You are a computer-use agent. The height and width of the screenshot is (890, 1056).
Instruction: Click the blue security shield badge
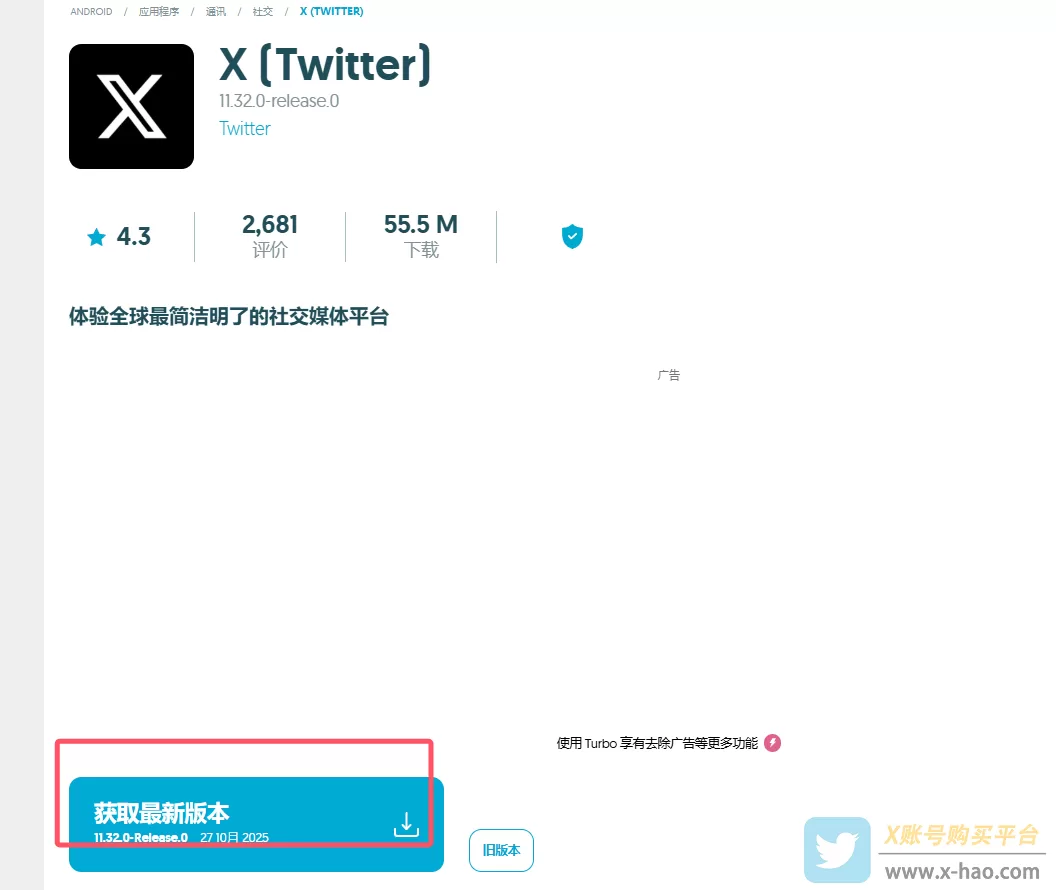572,236
